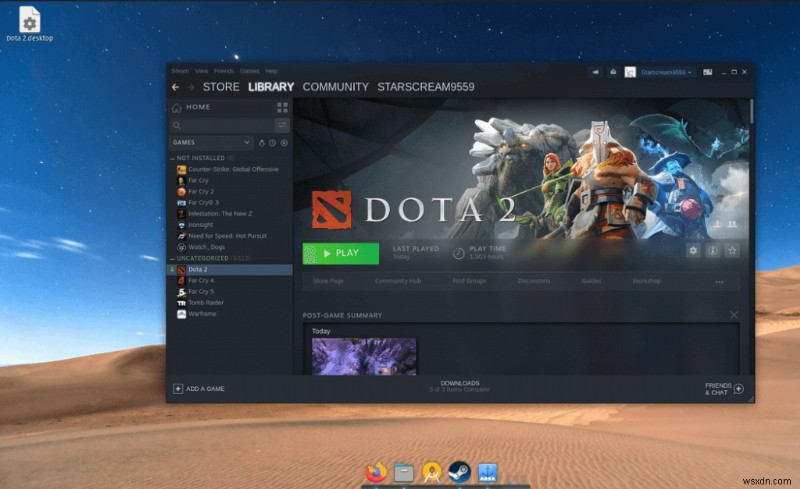
Task: Switch to the COMMUNITY tab
Action: 335,87
